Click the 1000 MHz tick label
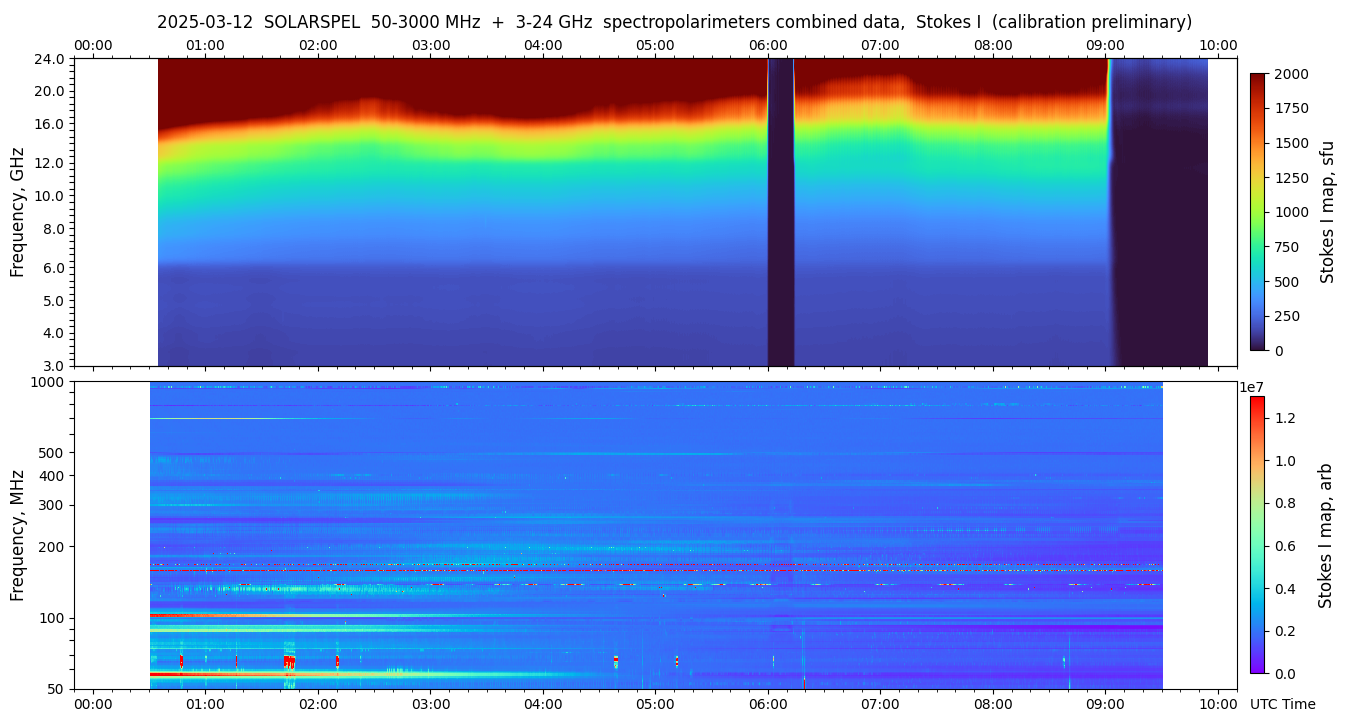This screenshot has height=725, width=1350. [48, 382]
